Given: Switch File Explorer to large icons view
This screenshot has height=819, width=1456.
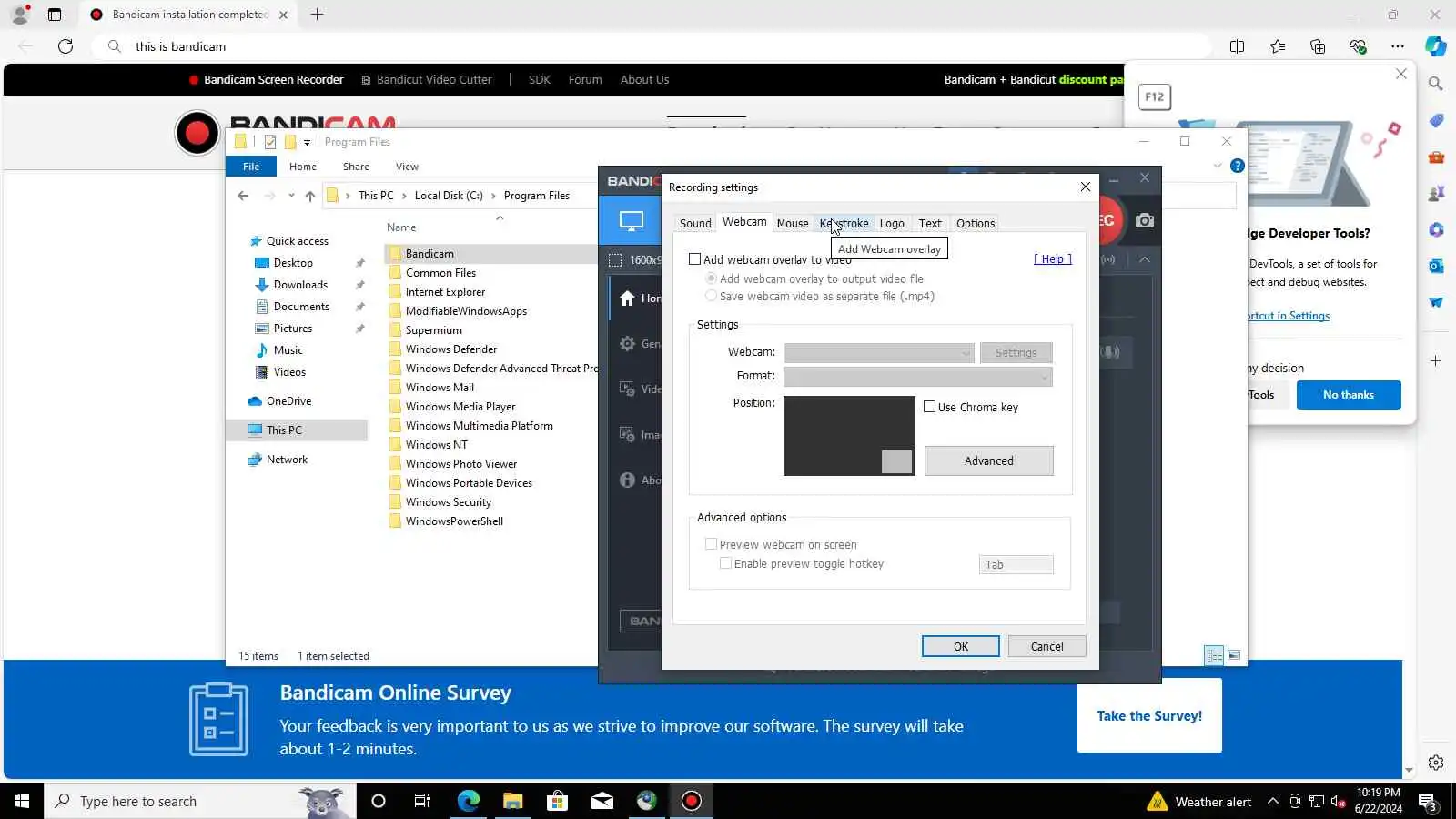Looking at the screenshot, I should point(1234,655).
